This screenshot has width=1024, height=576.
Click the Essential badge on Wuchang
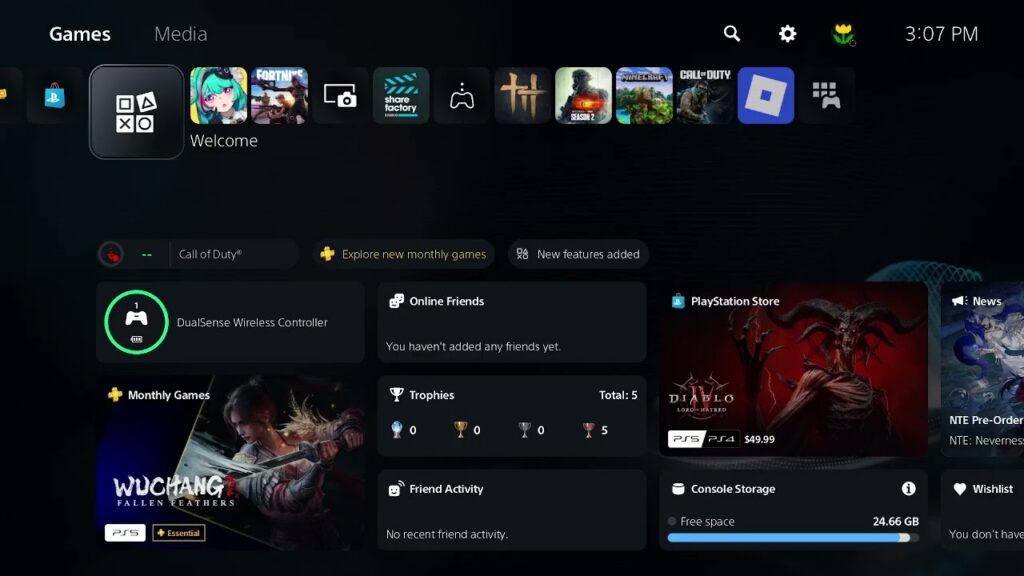pyautogui.click(x=179, y=533)
